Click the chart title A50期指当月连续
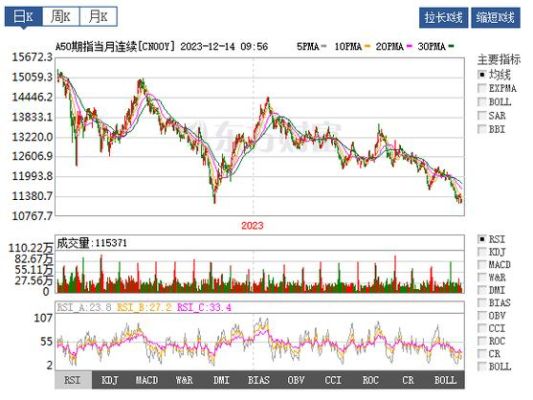 96,46
